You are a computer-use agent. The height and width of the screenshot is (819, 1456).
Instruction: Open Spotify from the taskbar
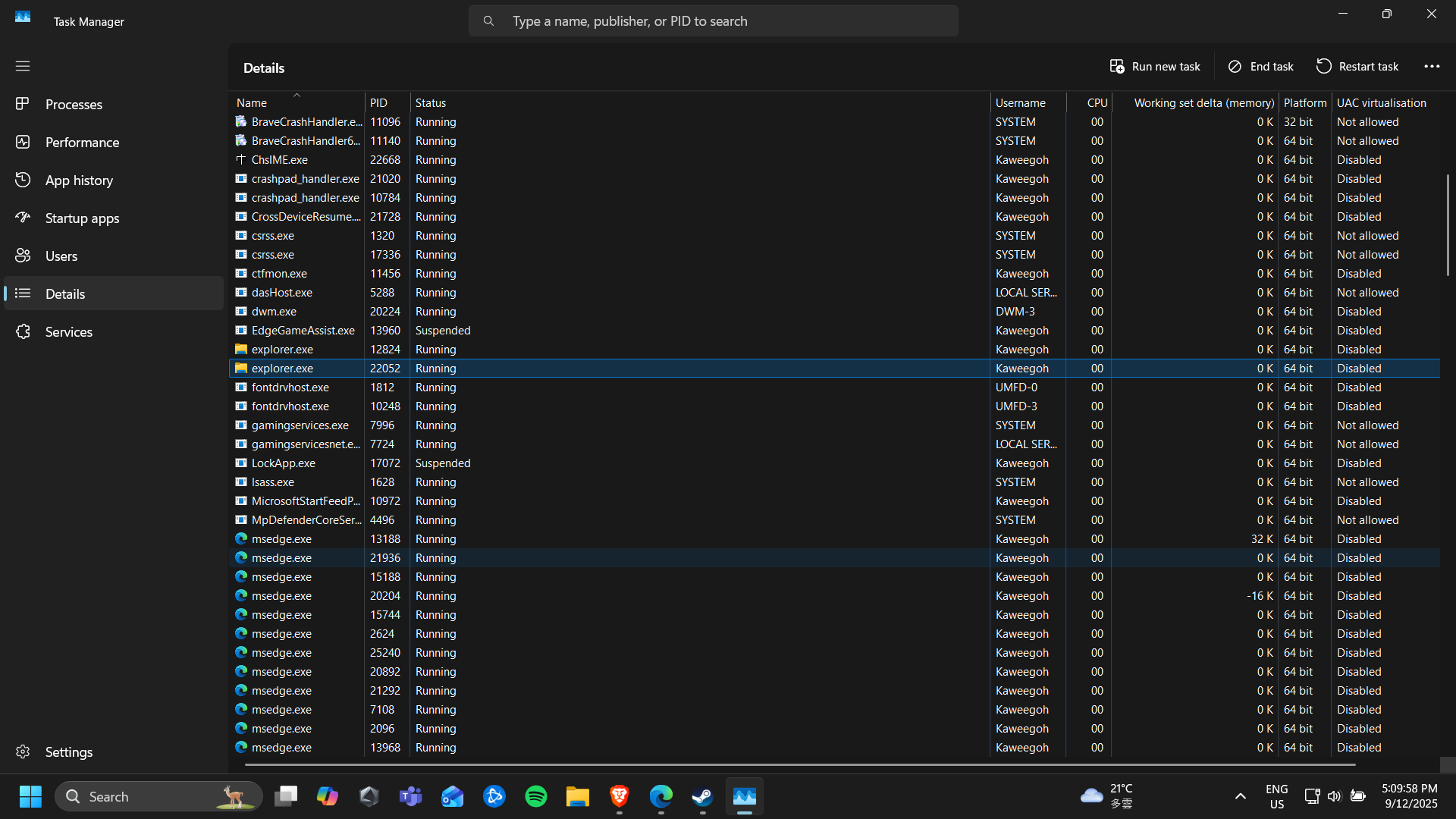coord(536,796)
